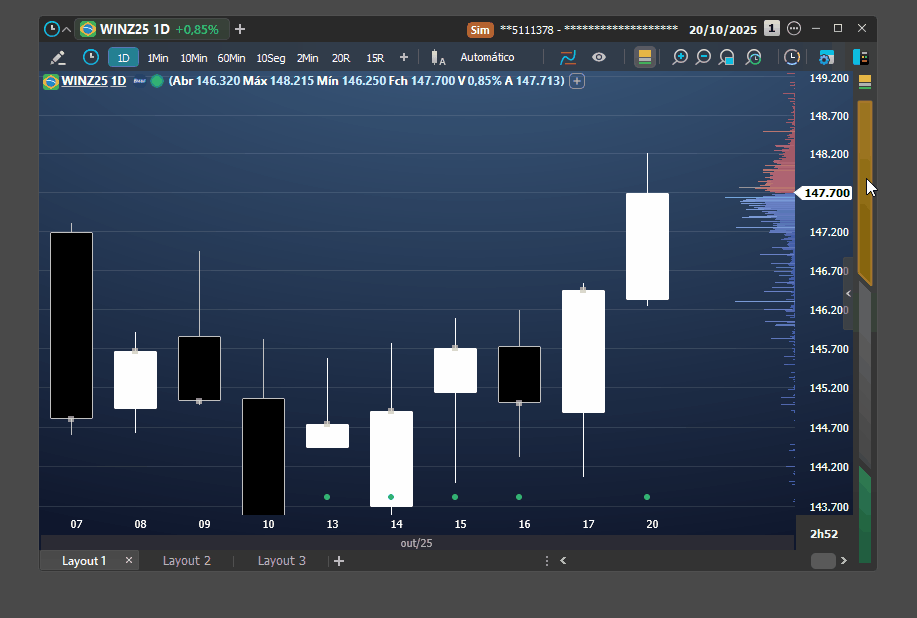Expand the chevron next to title clock
This screenshot has height=618, width=917.
click(x=67, y=29)
